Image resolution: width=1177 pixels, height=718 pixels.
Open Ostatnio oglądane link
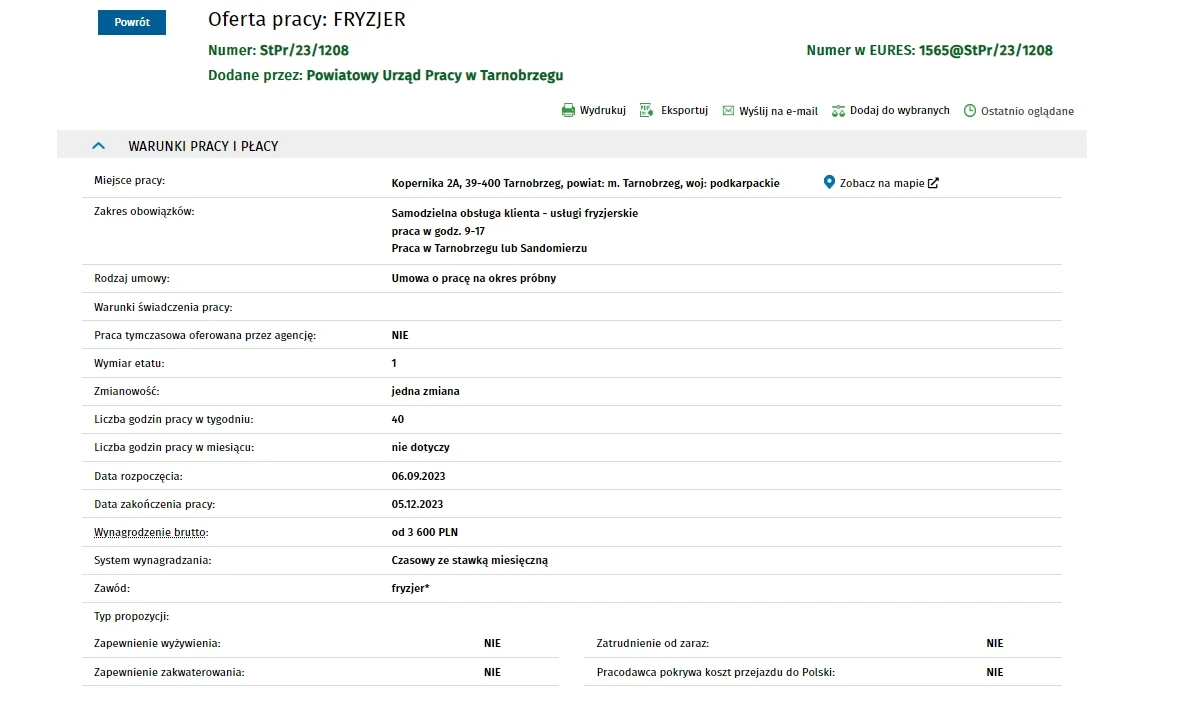click(x=1027, y=111)
